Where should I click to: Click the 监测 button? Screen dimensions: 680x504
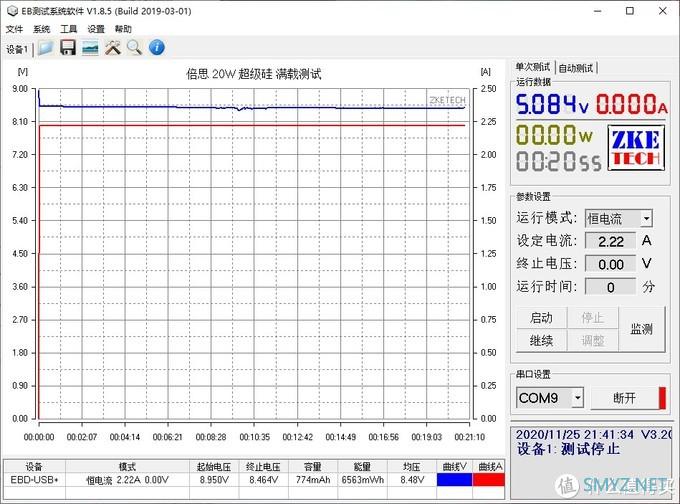[x=641, y=329]
